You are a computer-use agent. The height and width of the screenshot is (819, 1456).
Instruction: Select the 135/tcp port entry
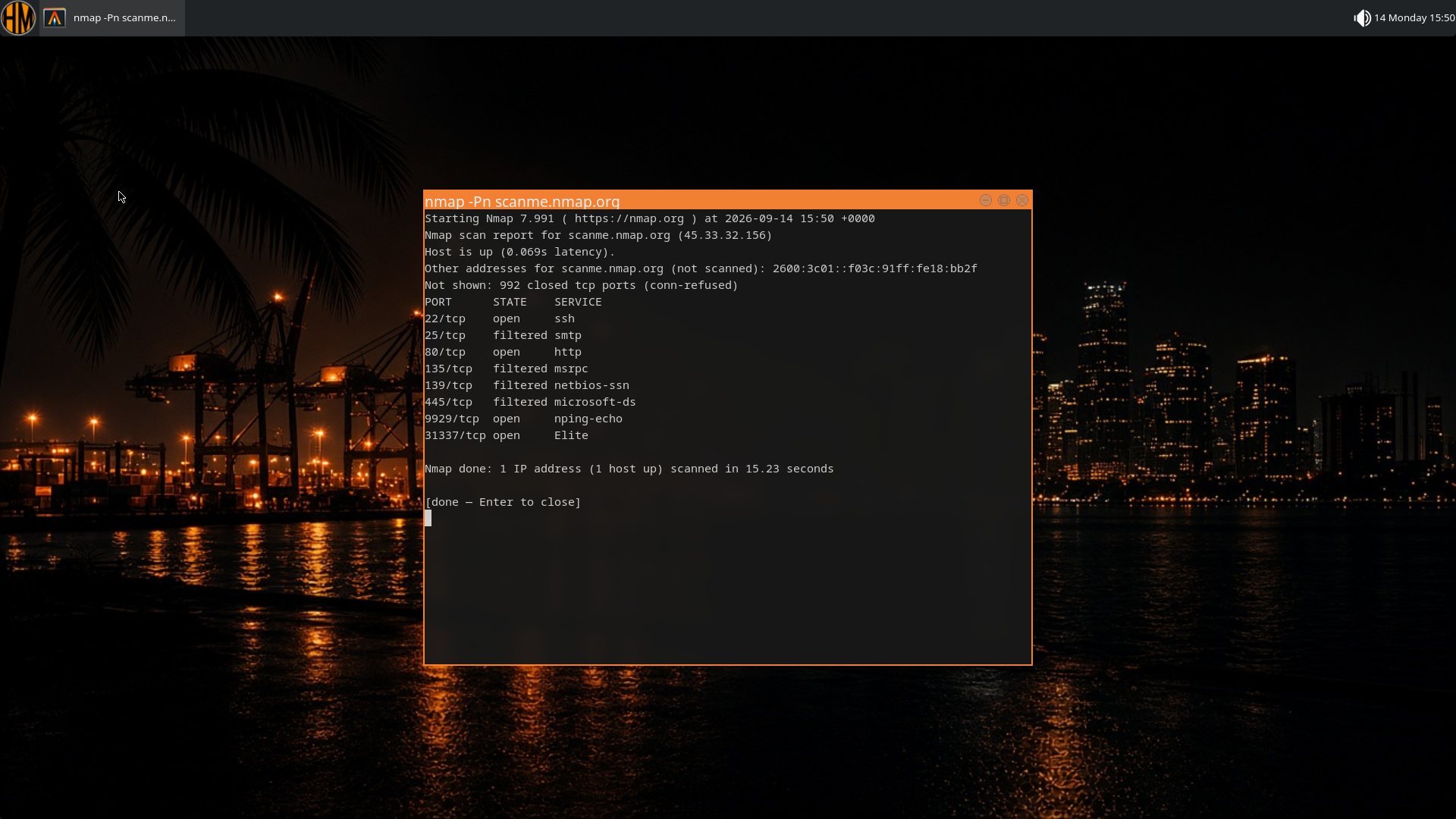(x=448, y=369)
